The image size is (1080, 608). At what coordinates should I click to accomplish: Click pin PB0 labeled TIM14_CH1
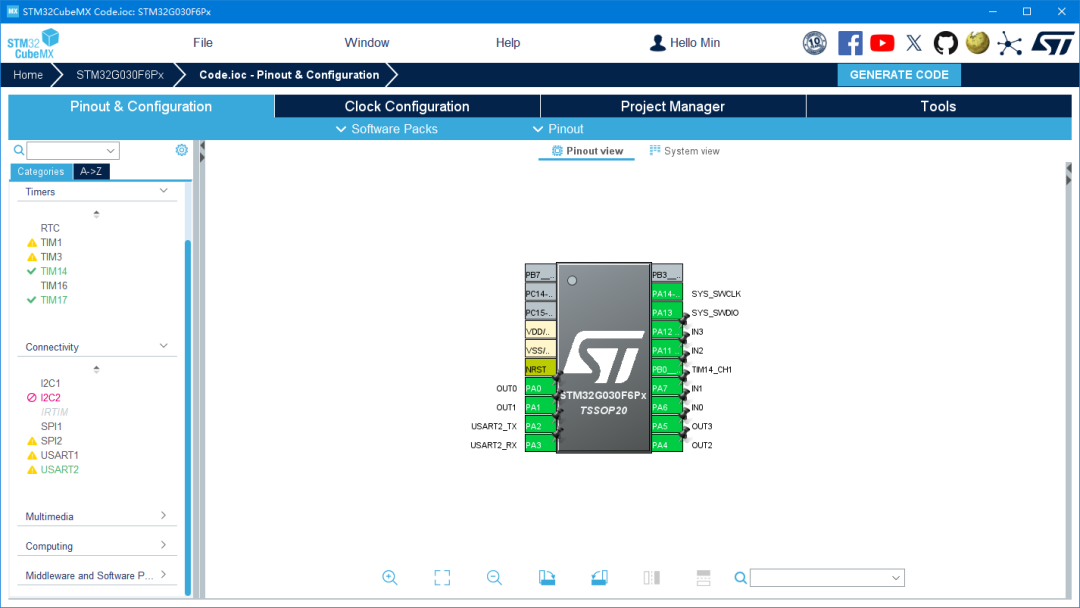coord(667,369)
